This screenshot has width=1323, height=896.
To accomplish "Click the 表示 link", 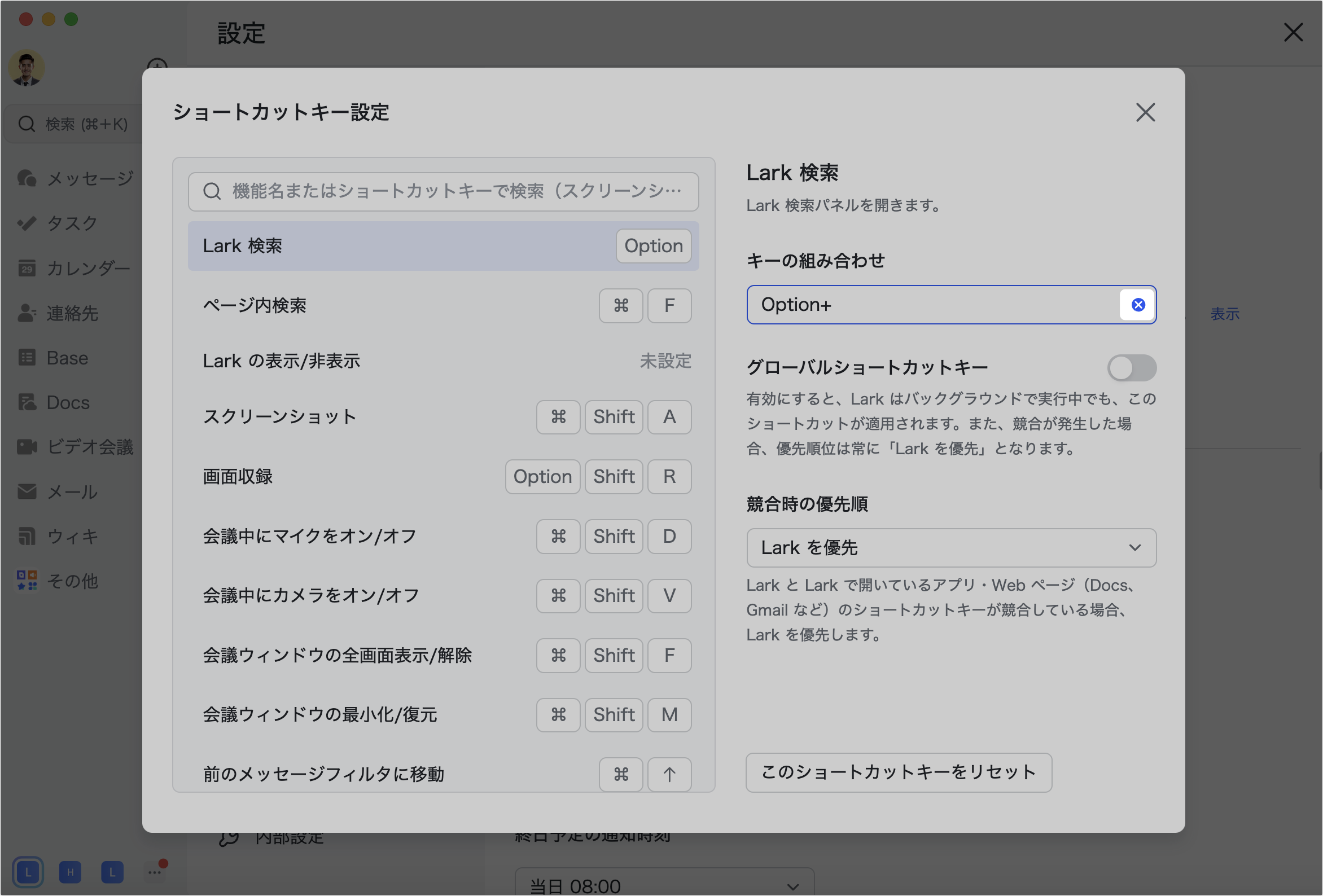I will 1225,314.
